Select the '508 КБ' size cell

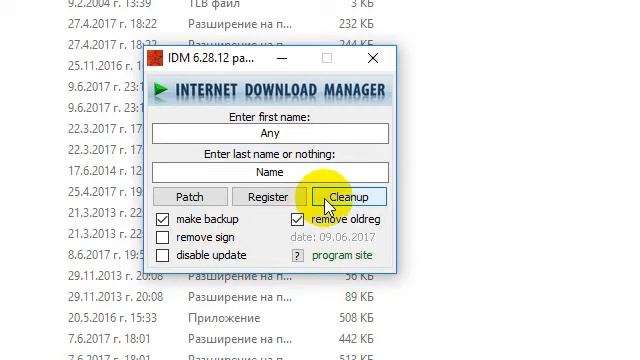pos(356,318)
